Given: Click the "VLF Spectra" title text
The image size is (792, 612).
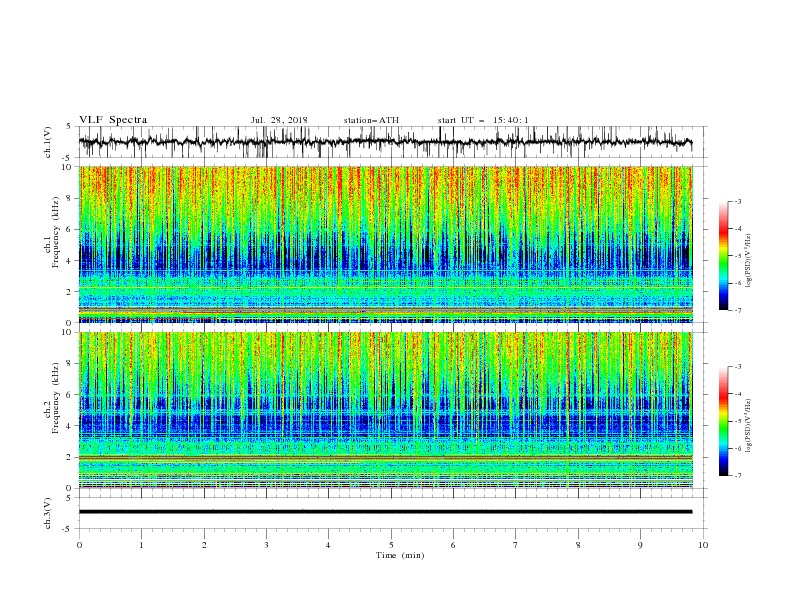Looking at the screenshot, I should coord(113,120).
